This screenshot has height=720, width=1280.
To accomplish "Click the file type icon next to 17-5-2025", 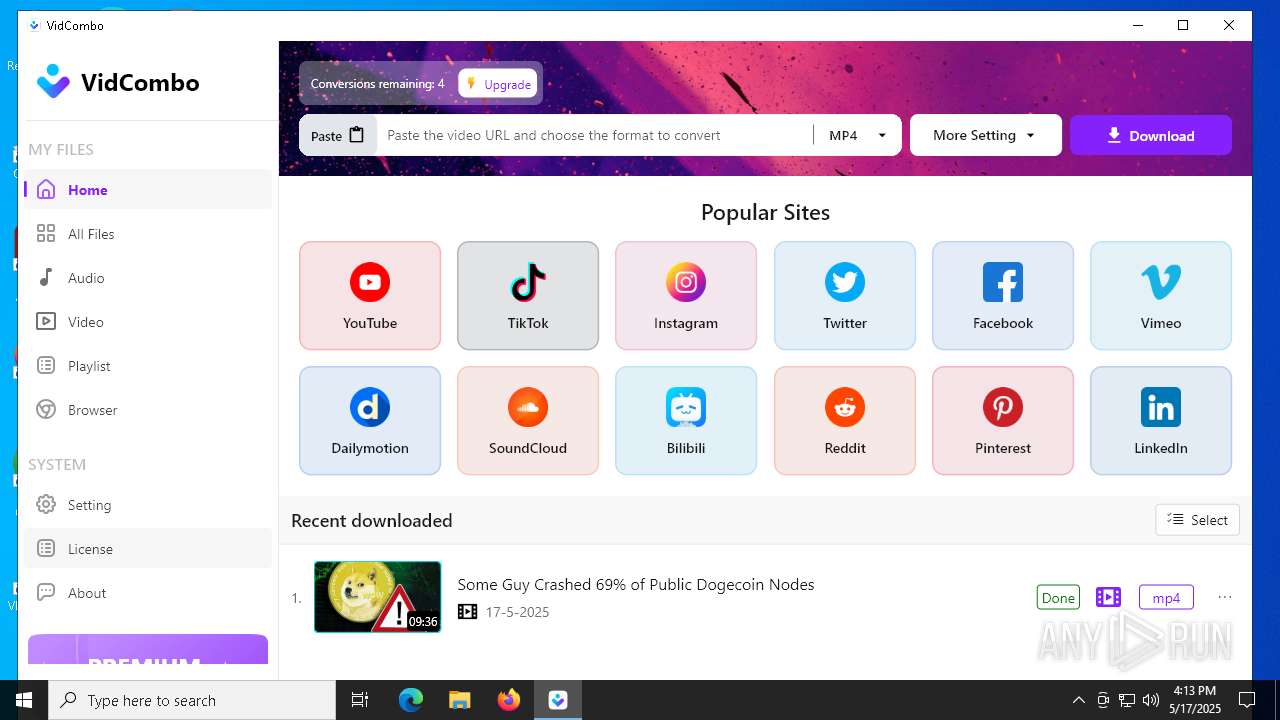I will pyautogui.click(x=467, y=612).
